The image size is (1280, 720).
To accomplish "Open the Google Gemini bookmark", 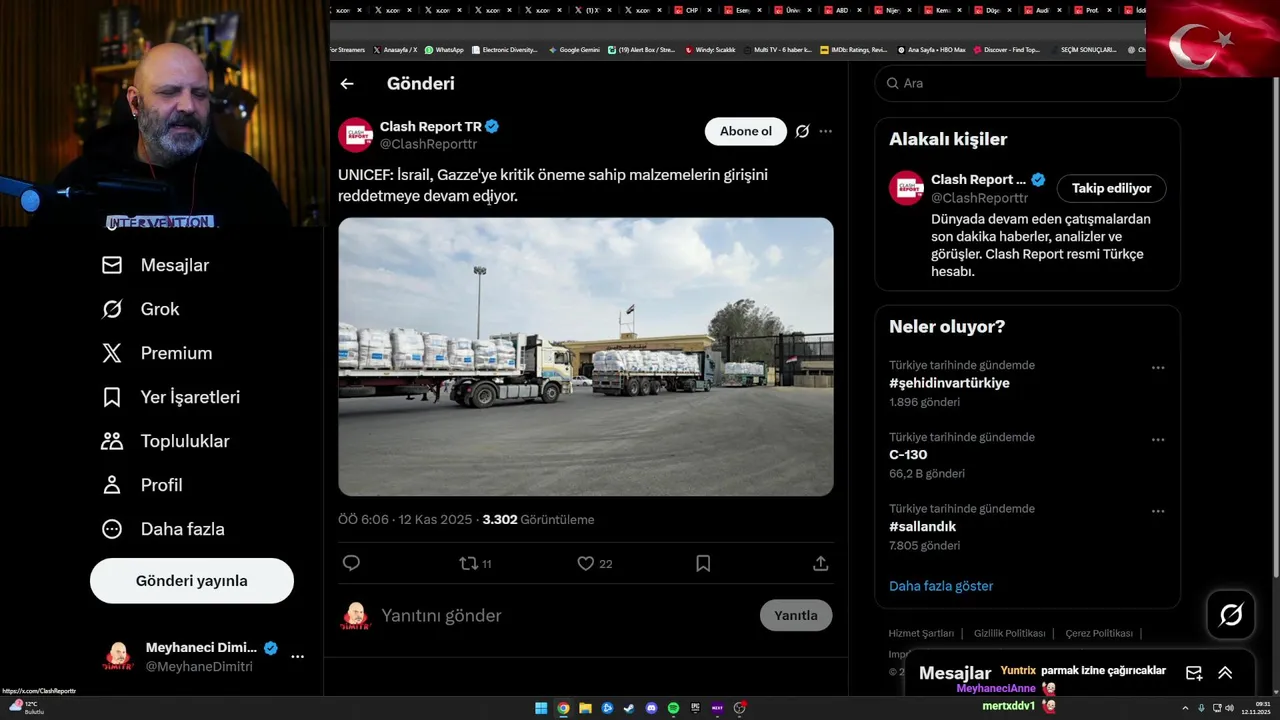I will pyautogui.click(x=574, y=49).
